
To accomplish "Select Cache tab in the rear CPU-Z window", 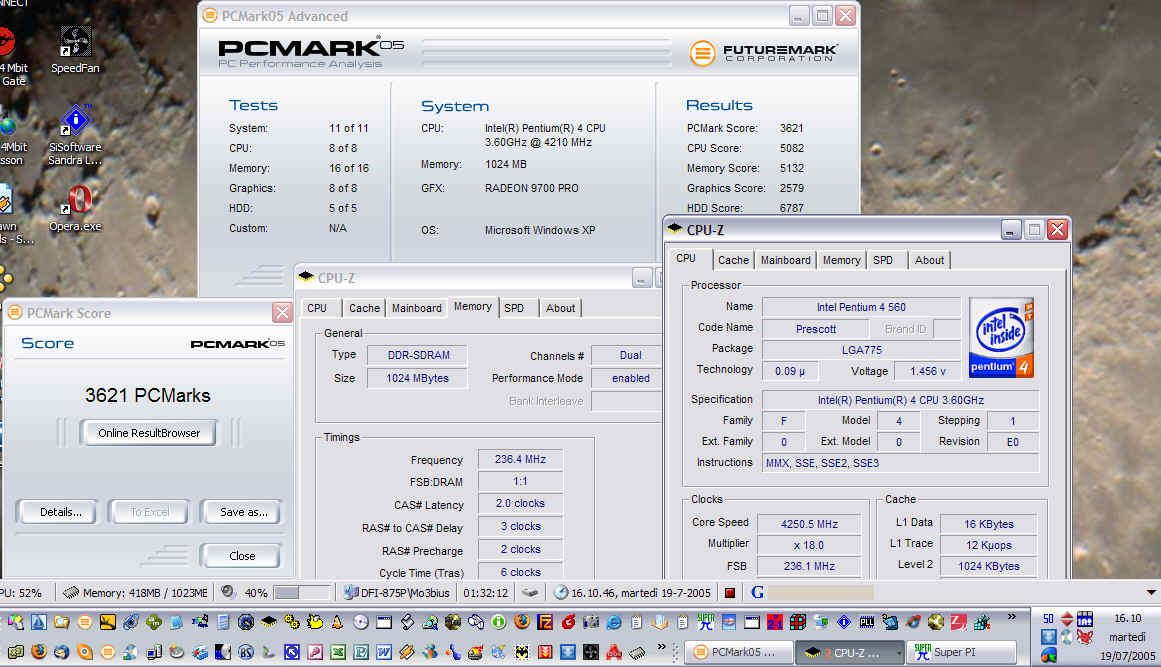I will pos(364,308).
